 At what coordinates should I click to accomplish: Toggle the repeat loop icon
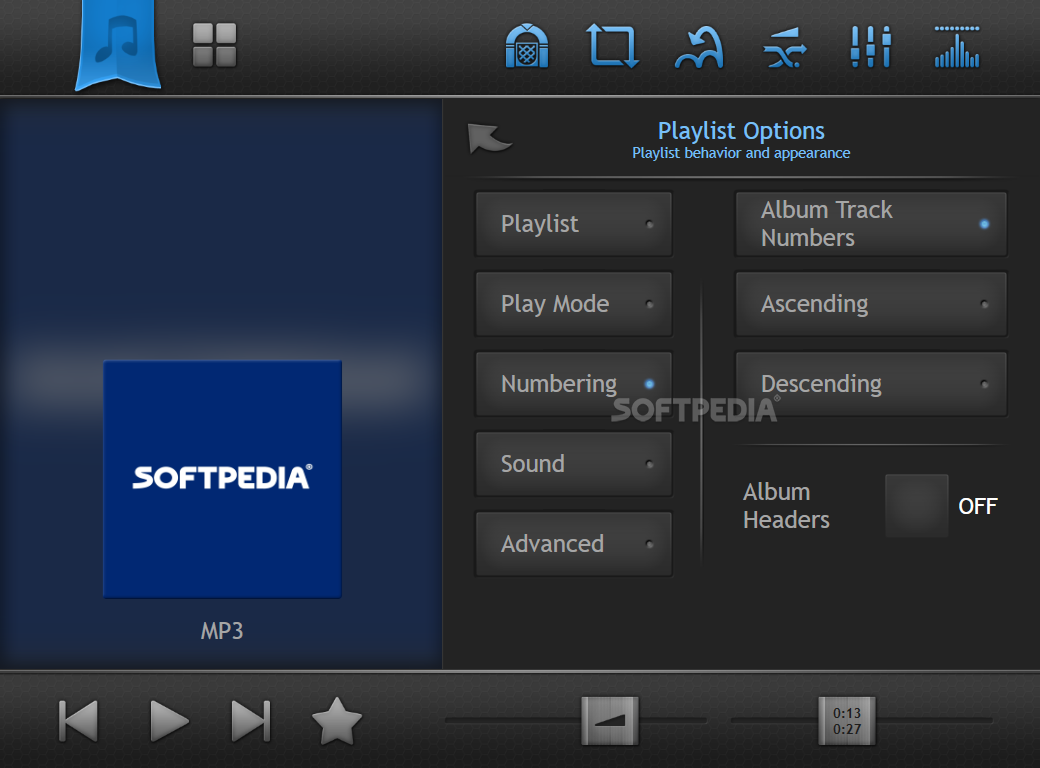pyautogui.click(x=612, y=46)
